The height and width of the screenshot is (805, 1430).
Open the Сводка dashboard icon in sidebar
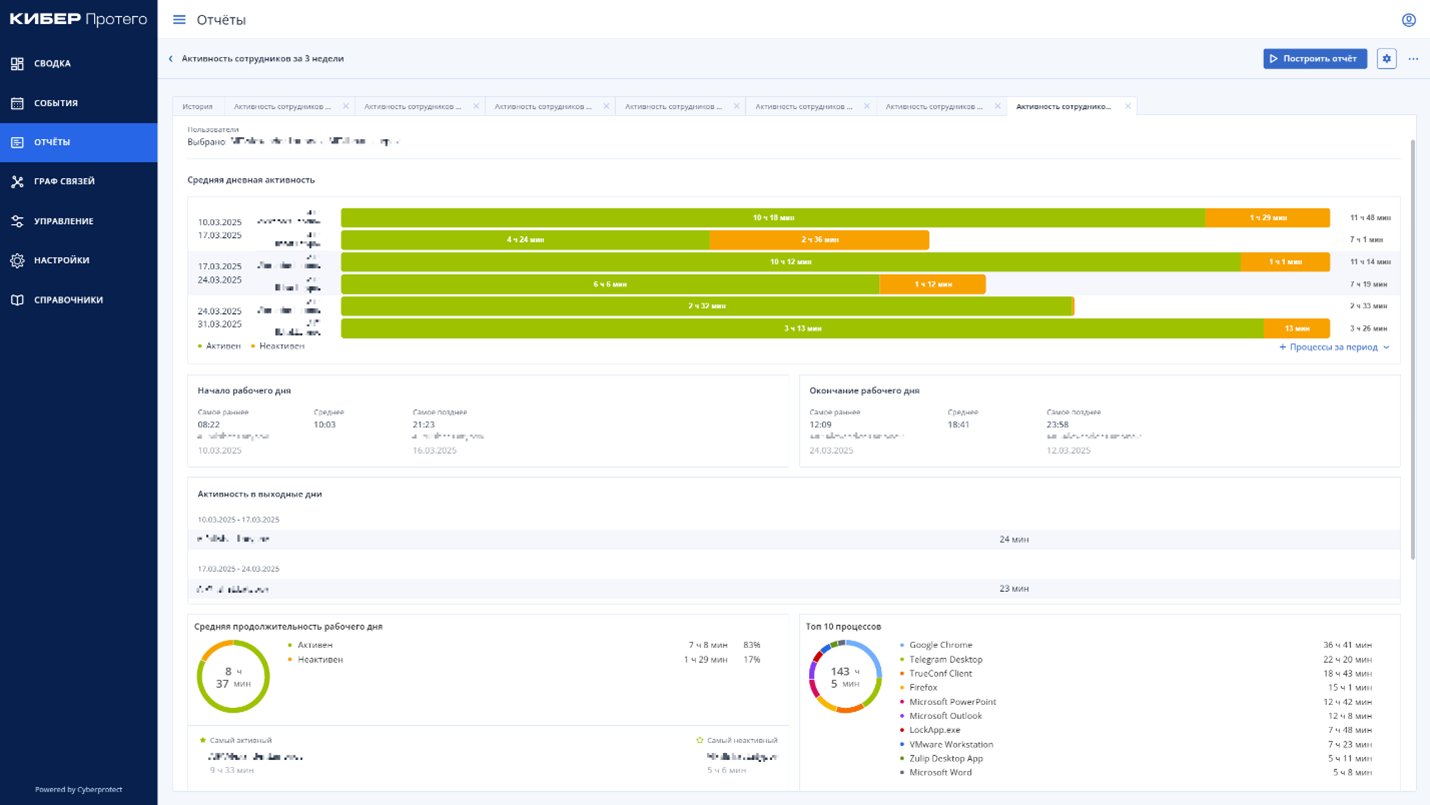[x=17, y=64]
